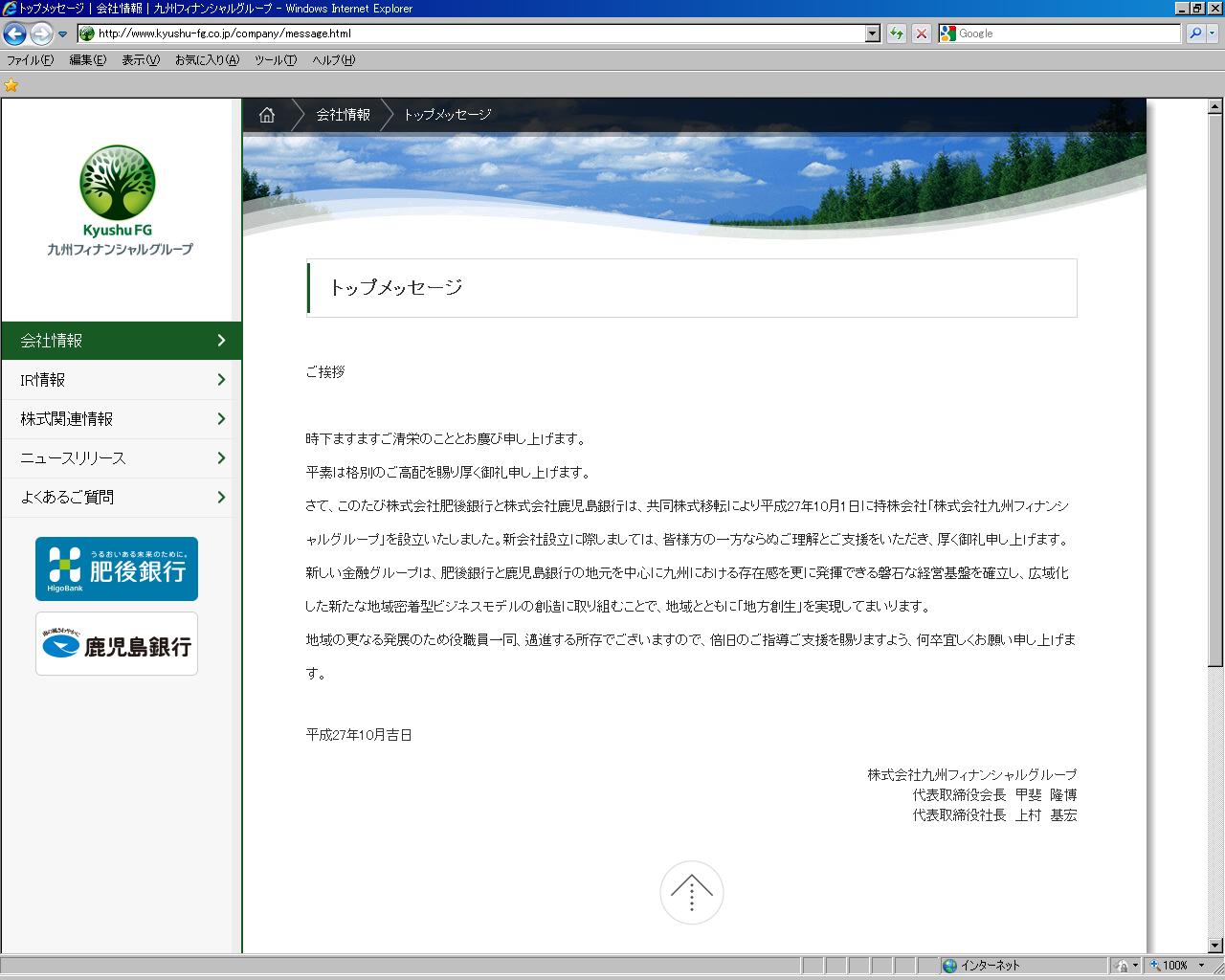Viewport: 1225px width, 980px height.
Task: Click the 会社情報 breadcrumb link
Action: coord(343,115)
